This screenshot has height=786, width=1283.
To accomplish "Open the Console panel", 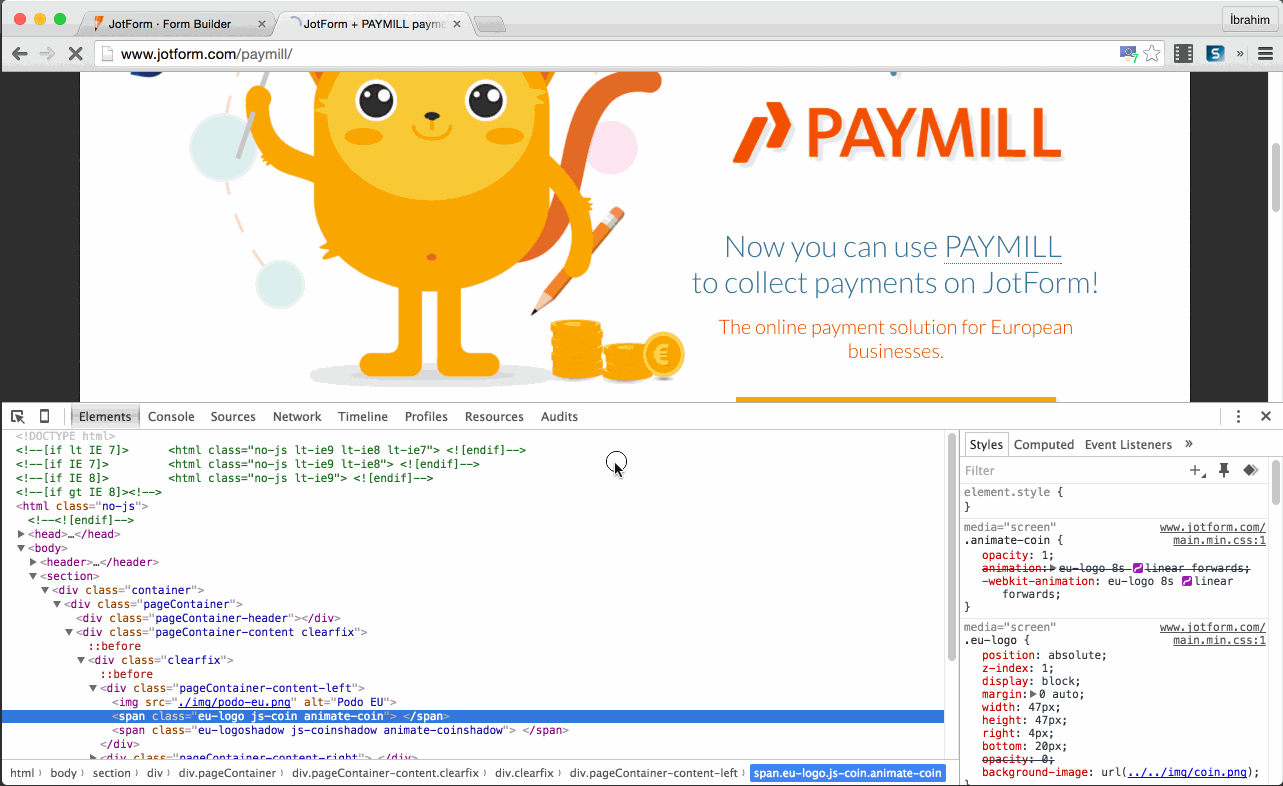I will tap(171, 417).
